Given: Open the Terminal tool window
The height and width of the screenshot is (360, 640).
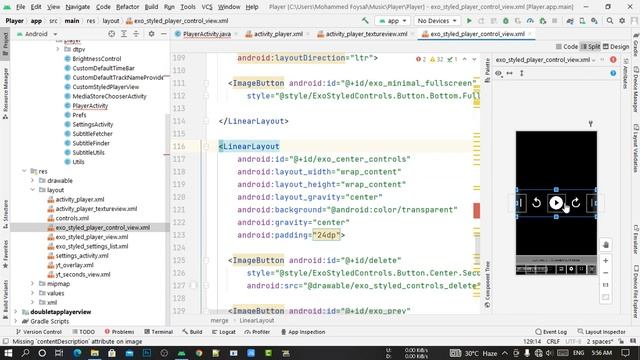Looking at the screenshot, I should [159, 332].
